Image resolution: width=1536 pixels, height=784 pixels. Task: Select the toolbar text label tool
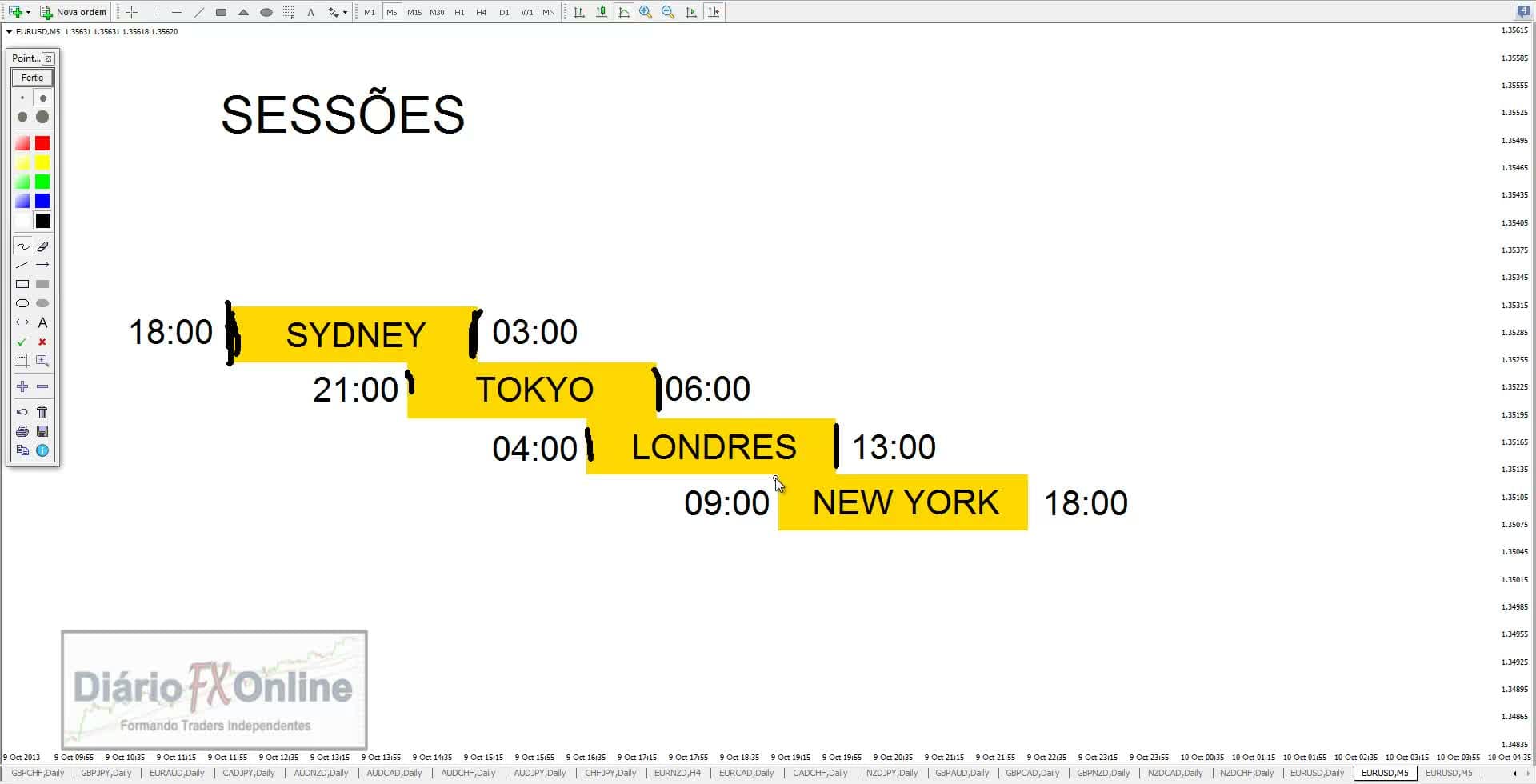click(x=311, y=12)
